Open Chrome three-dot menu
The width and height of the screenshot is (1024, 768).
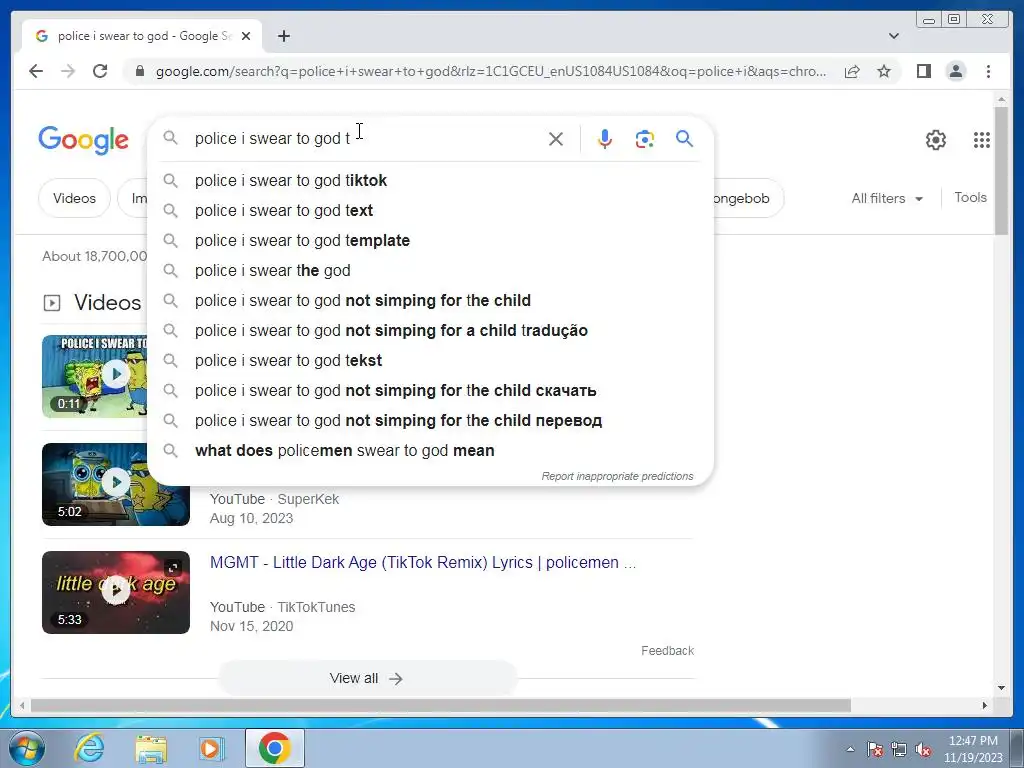(x=988, y=71)
